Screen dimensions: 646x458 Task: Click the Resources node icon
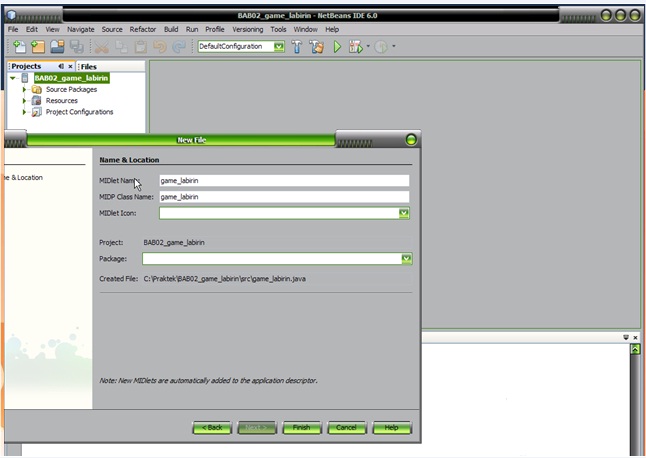pos(37,100)
